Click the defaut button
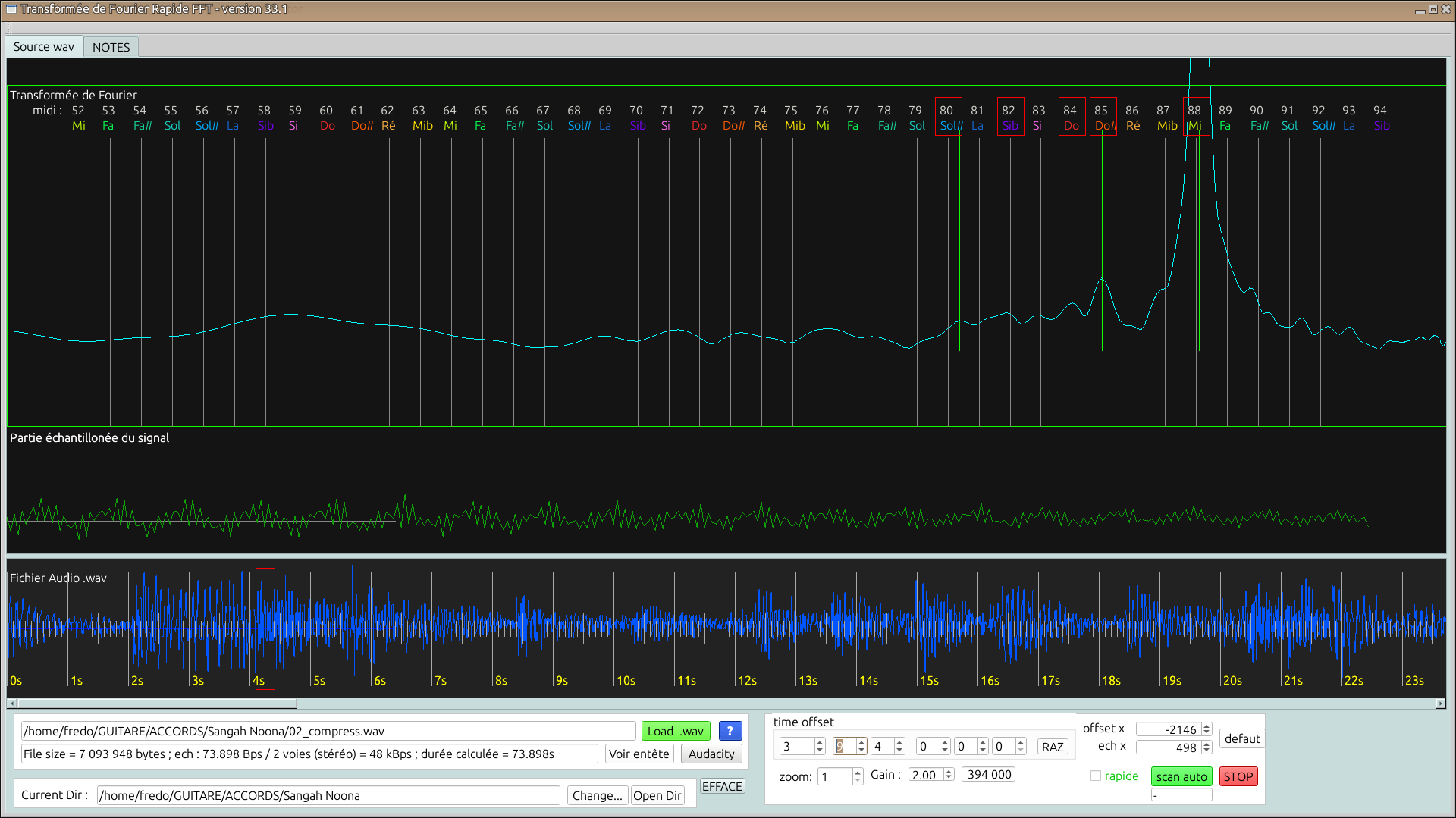 tap(1241, 738)
